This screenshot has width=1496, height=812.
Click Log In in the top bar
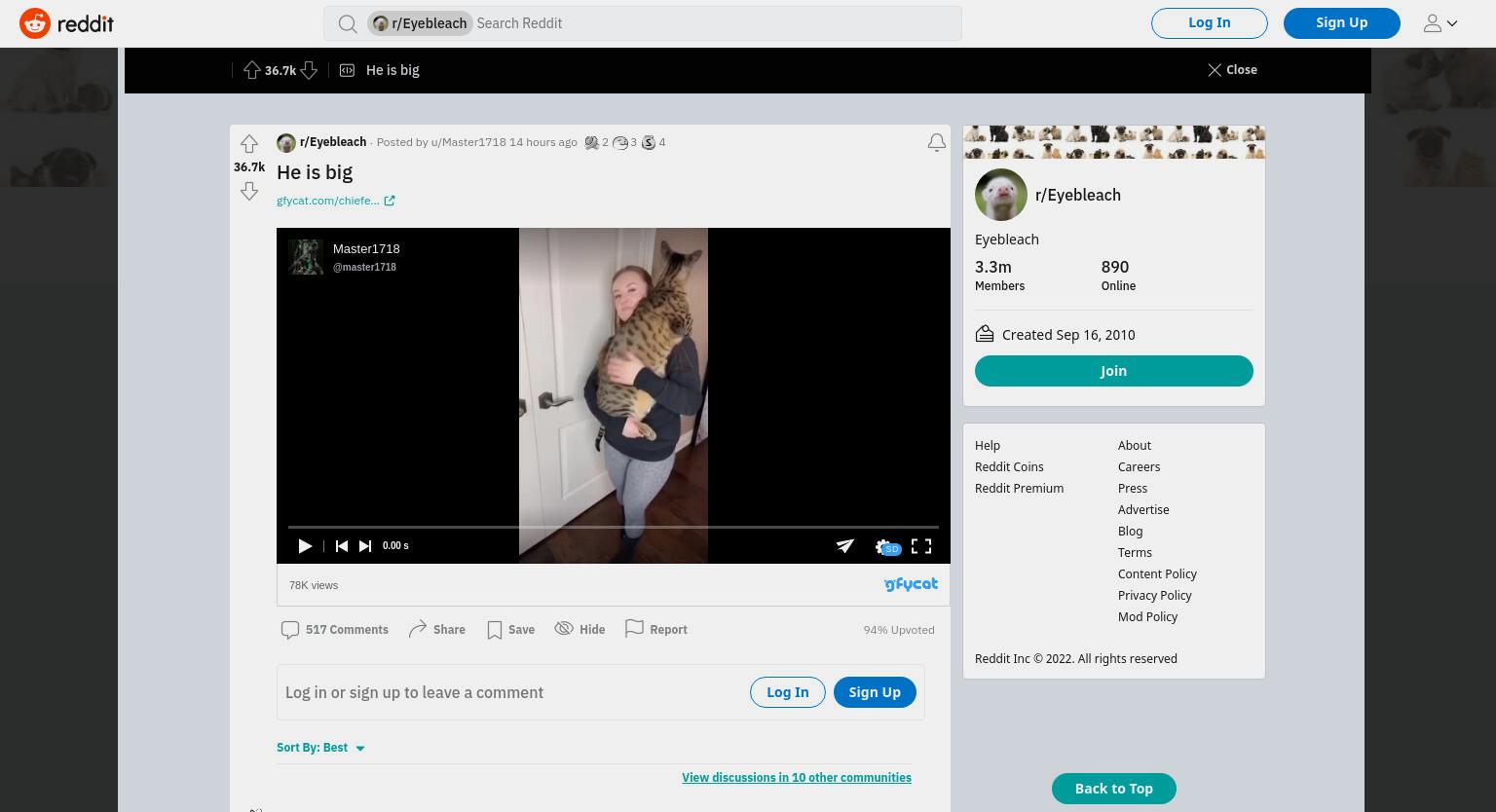(x=1210, y=22)
